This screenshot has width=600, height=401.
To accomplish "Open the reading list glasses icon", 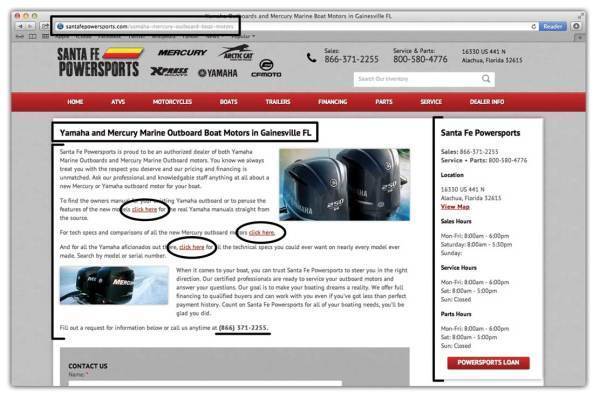I will [20, 36].
